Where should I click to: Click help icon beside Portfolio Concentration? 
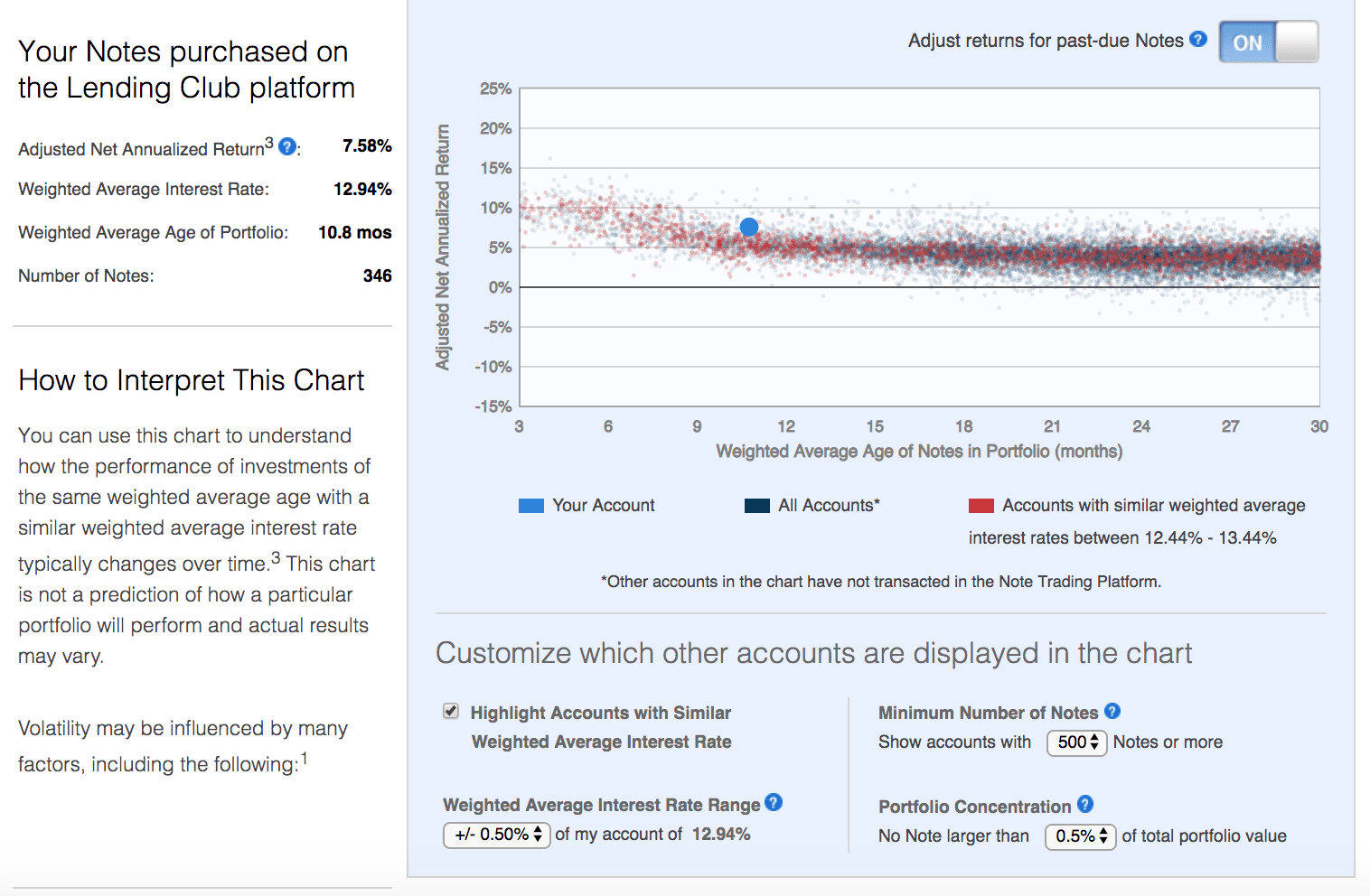tap(1085, 804)
